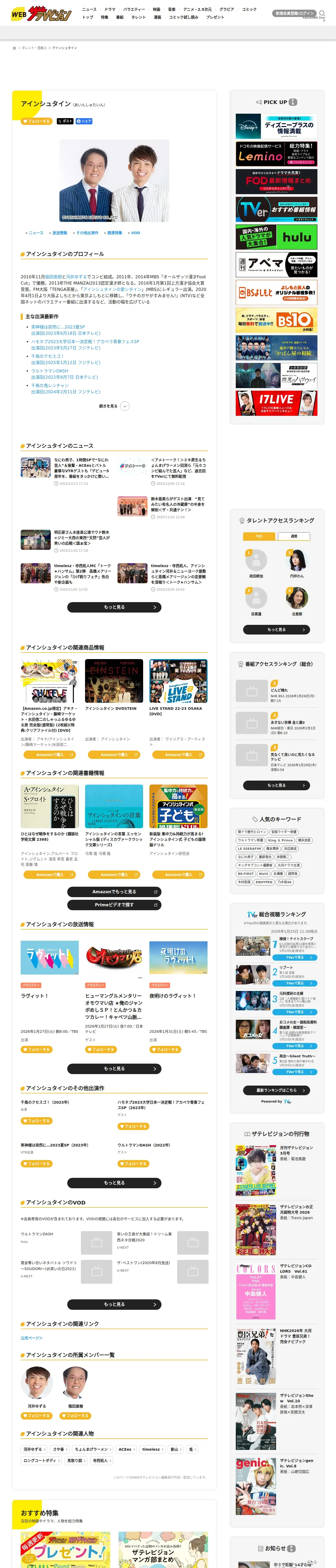Open Disney+ banner in PICK UP
The image size is (336, 1568).
[276, 126]
